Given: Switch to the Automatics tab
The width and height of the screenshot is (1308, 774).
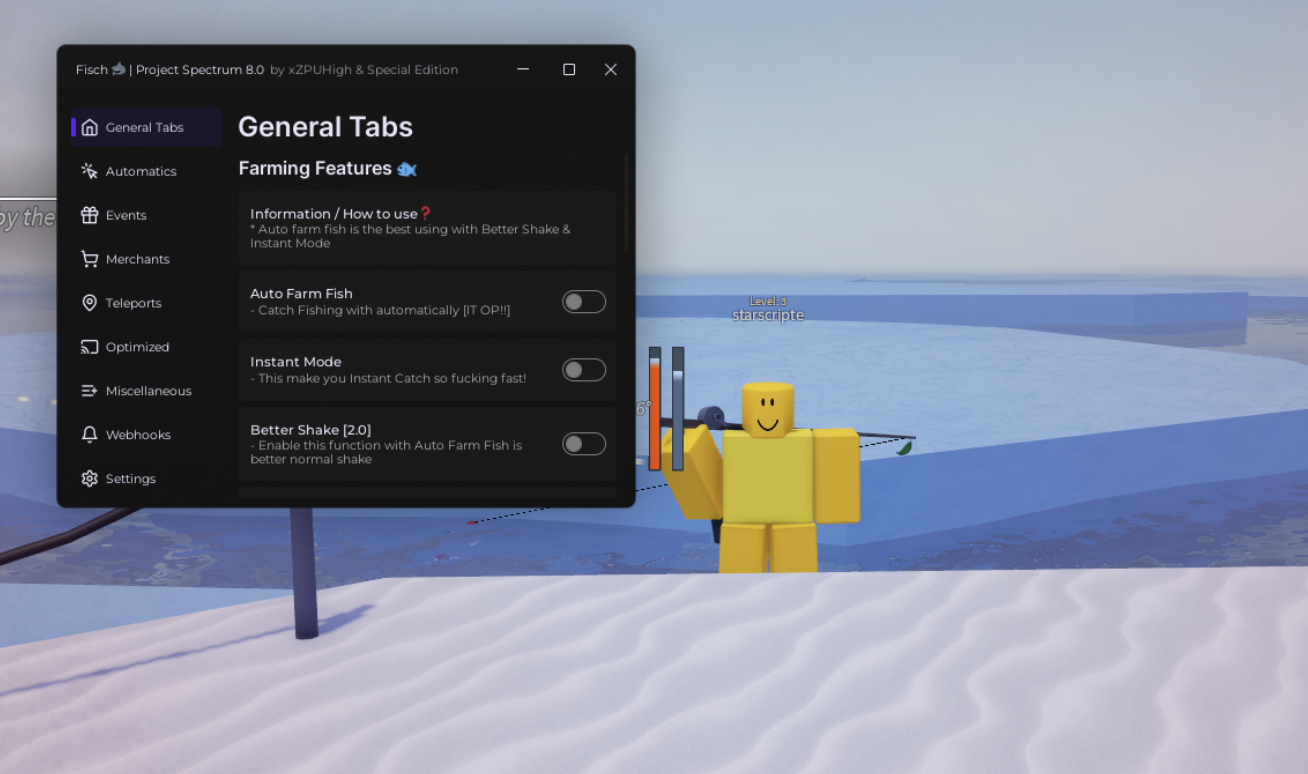Looking at the screenshot, I should point(141,171).
